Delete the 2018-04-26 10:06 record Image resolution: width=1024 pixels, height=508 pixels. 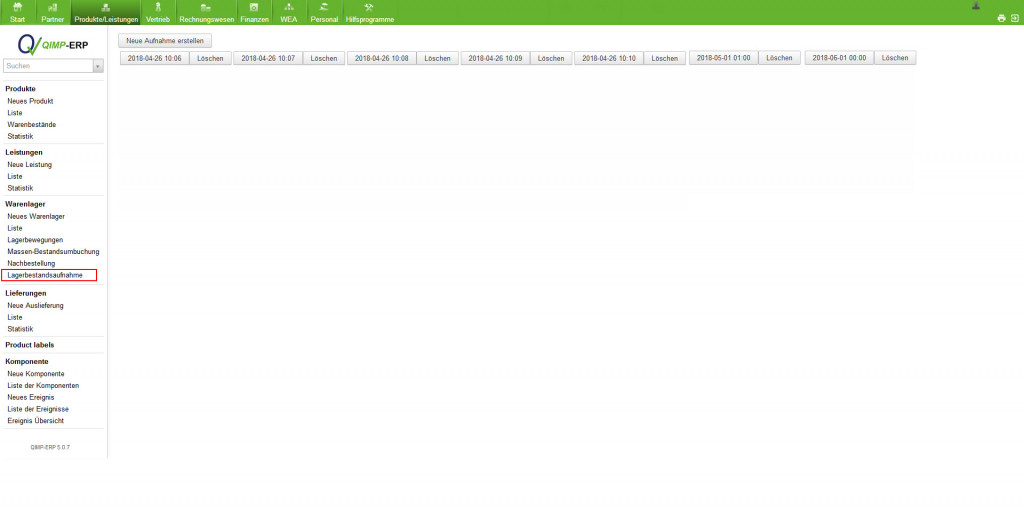210,58
